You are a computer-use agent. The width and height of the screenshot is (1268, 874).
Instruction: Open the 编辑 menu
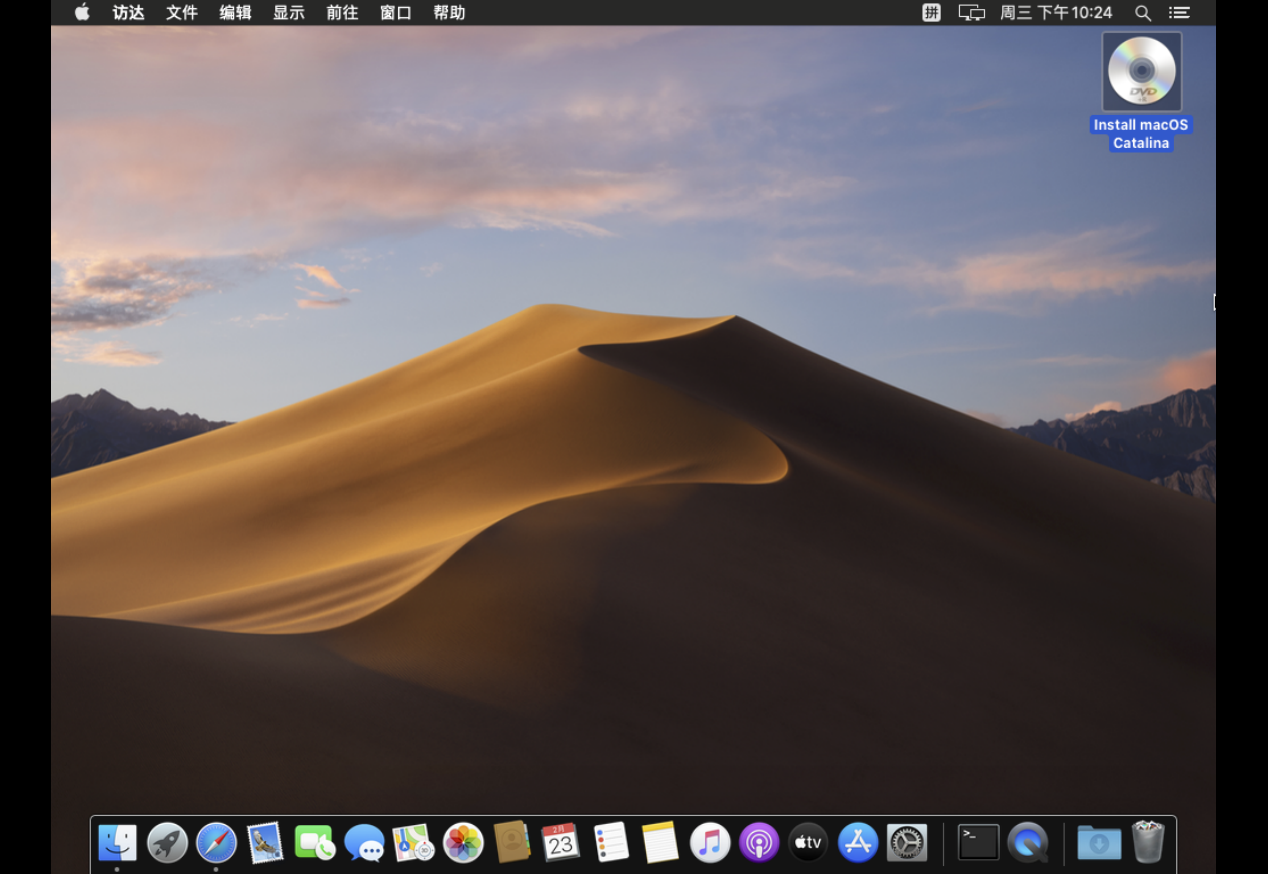click(236, 13)
